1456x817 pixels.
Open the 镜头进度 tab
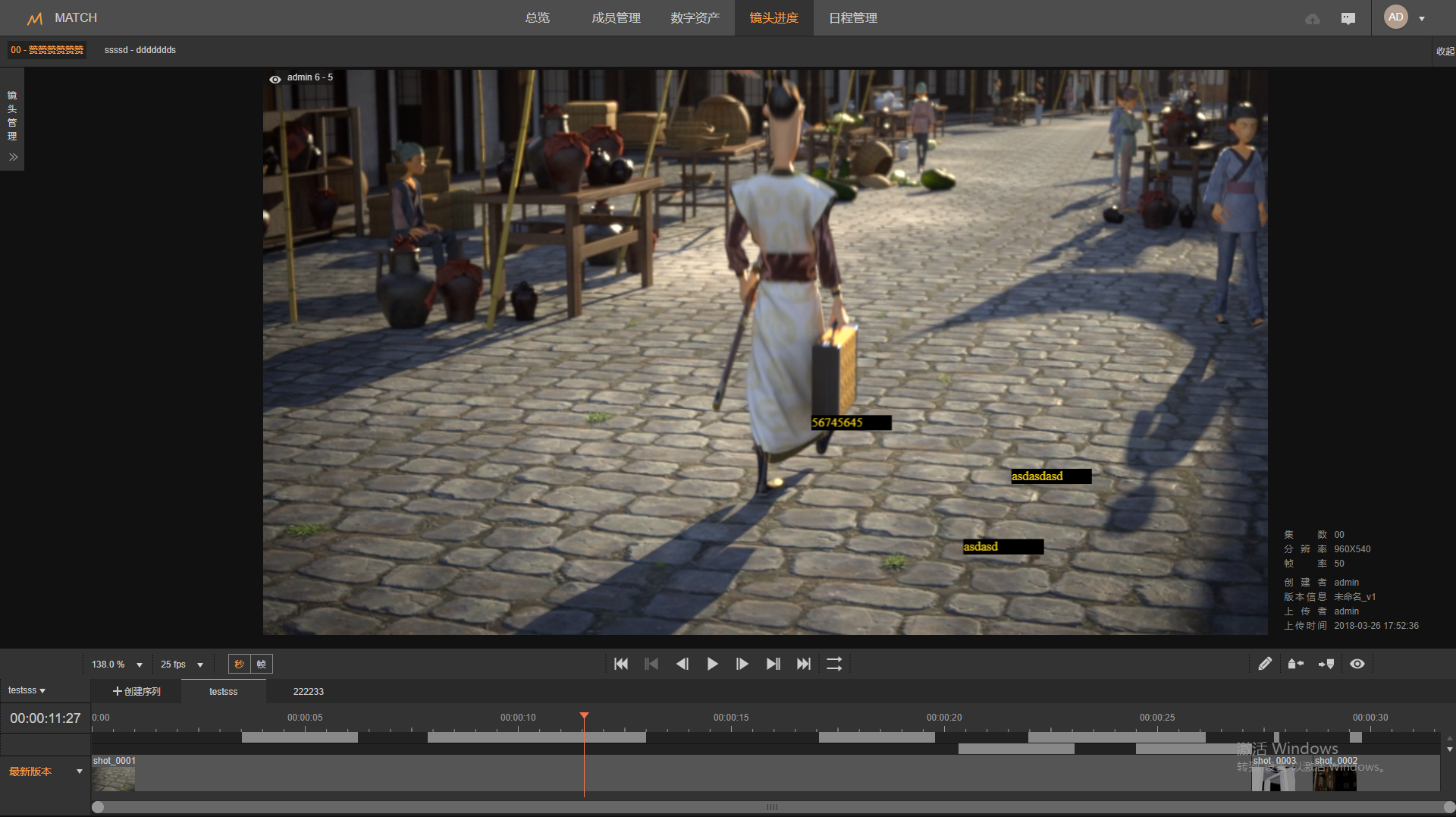coord(774,18)
